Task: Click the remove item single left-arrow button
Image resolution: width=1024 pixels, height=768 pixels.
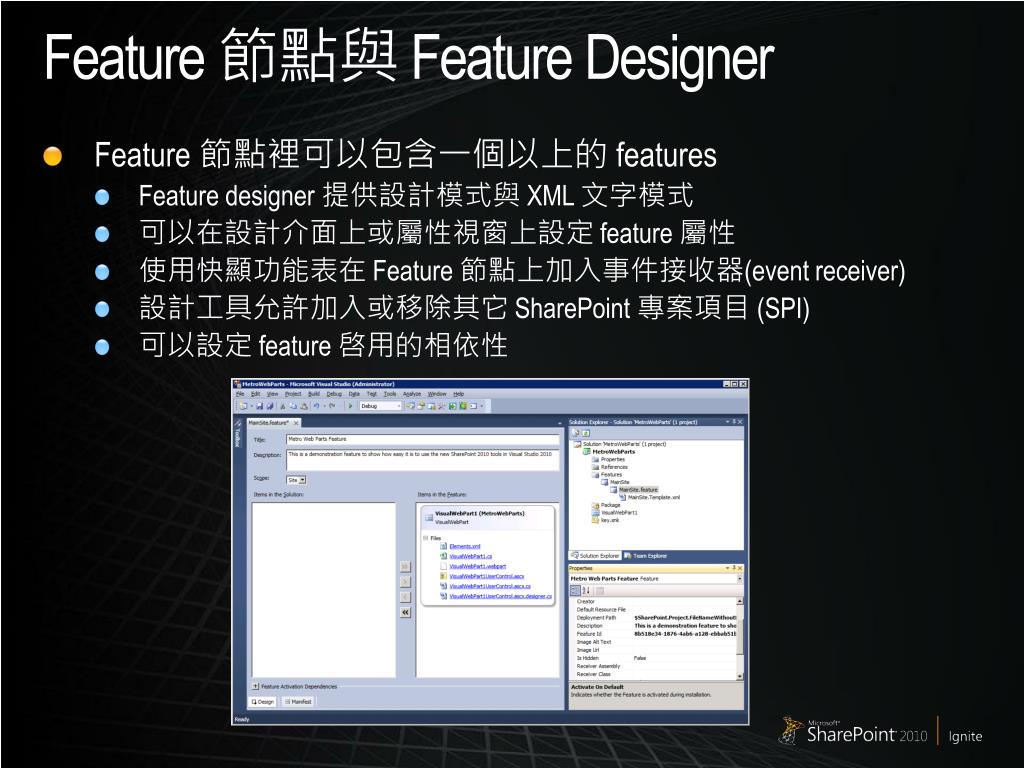Action: (406, 597)
